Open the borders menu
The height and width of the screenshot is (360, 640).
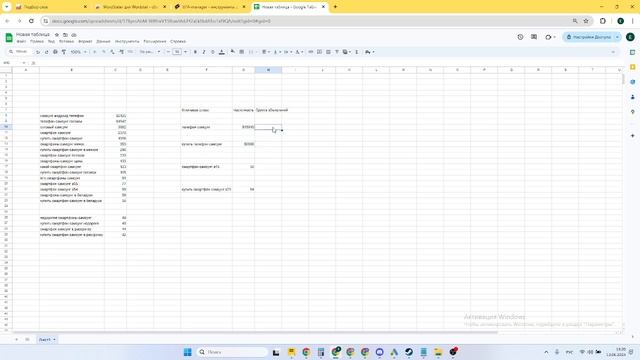pos(242,52)
